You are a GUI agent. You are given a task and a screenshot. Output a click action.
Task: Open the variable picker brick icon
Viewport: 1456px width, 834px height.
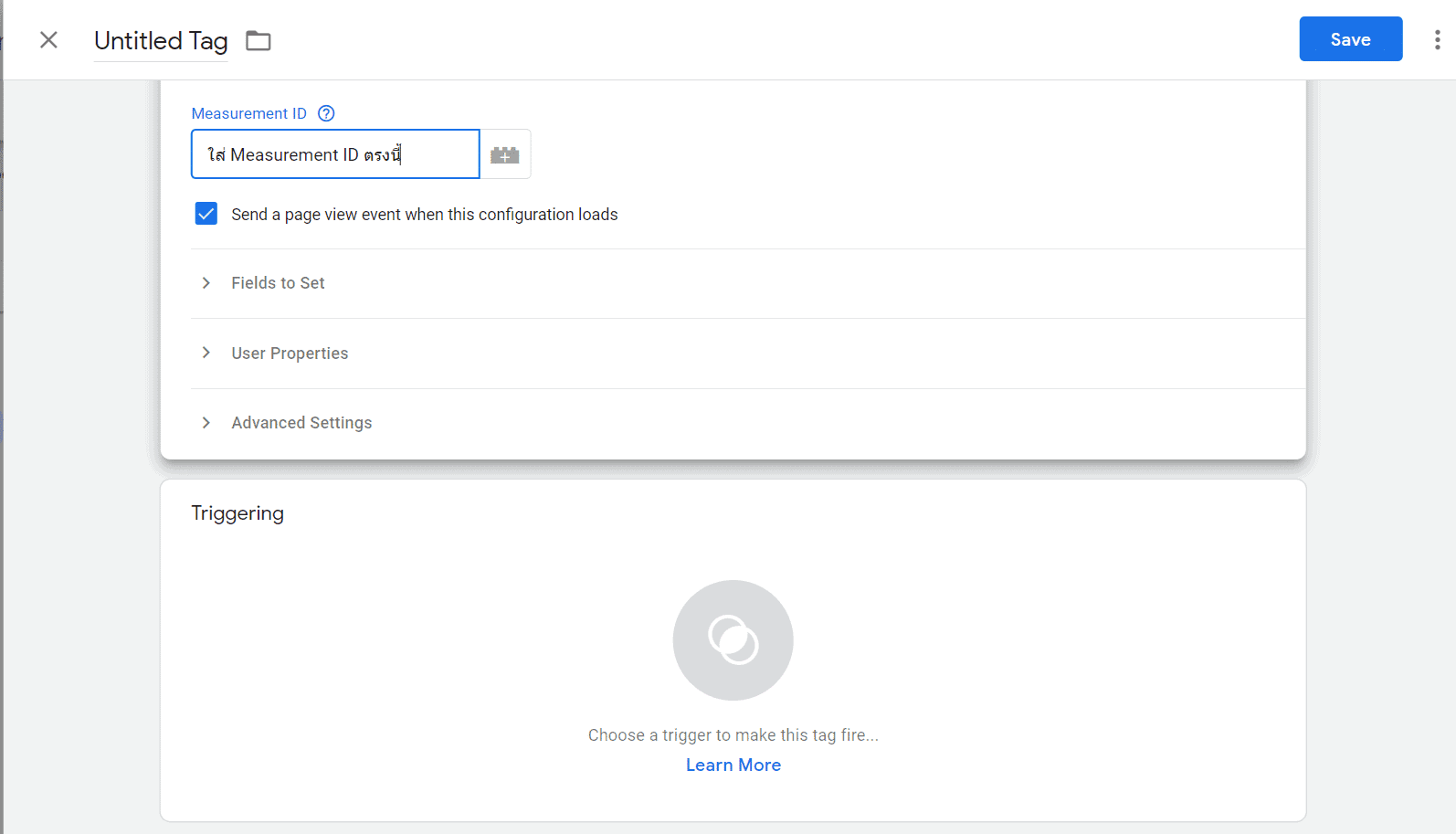tap(505, 155)
